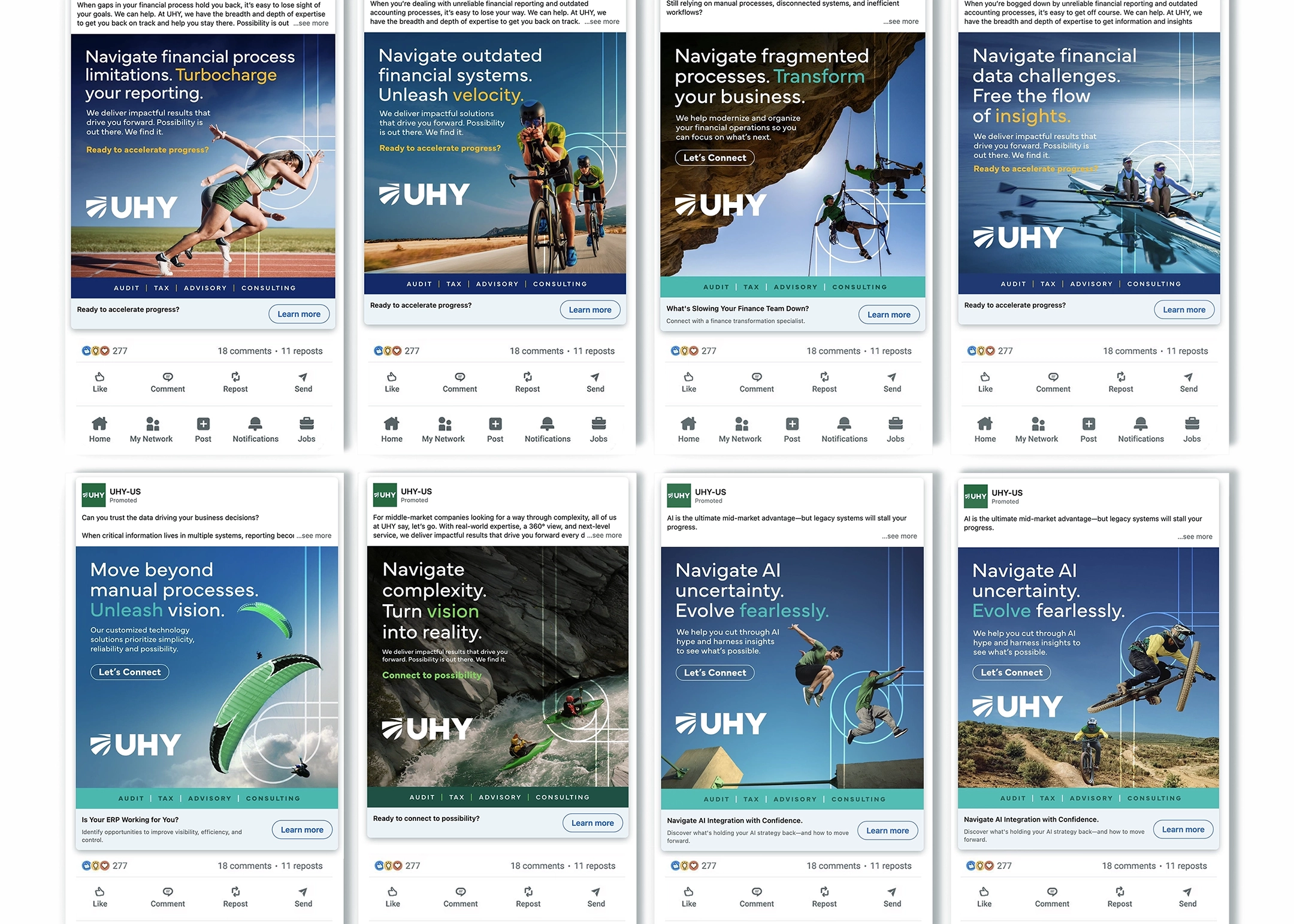Expand see more on cyclist post text
This screenshot has height=924, width=1294.
(602, 22)
